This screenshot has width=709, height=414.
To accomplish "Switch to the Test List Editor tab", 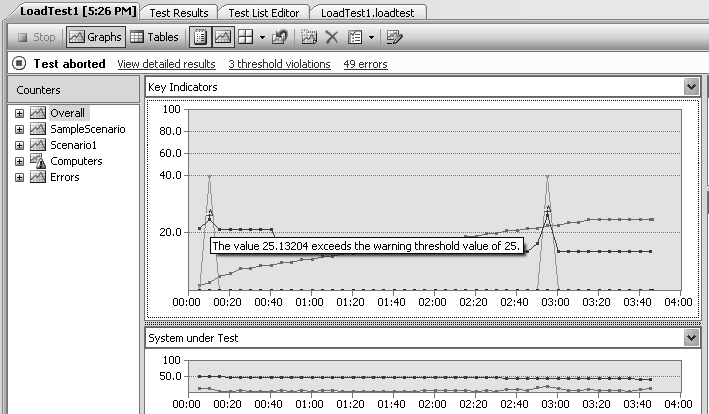I will pos(264,13).
